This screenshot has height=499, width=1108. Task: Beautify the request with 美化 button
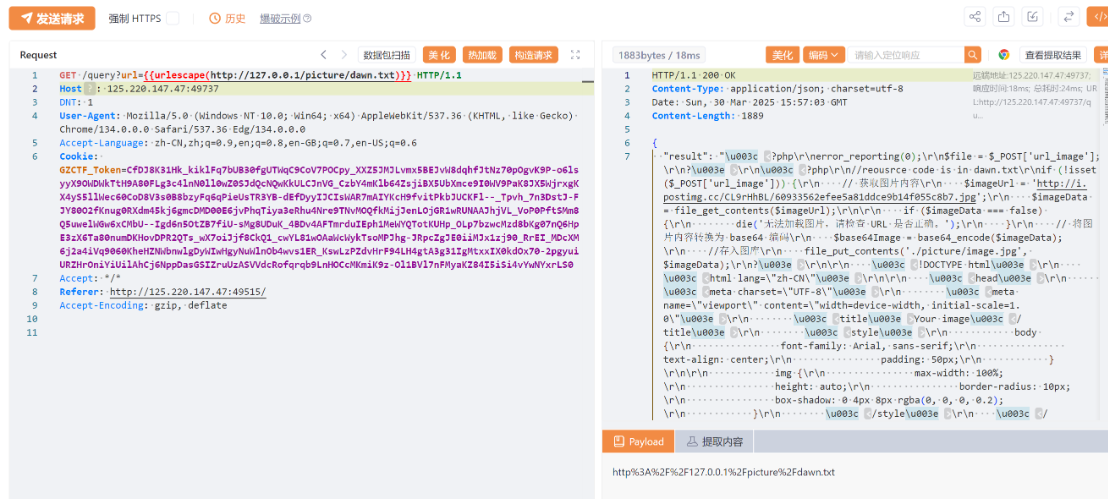tap(438, 55)
